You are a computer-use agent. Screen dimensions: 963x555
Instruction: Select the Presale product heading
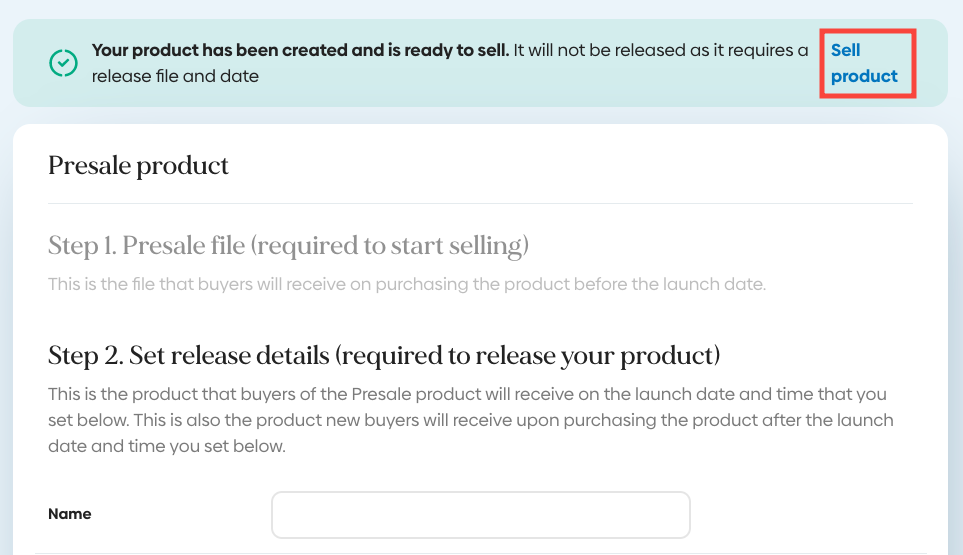click(138, 165)
